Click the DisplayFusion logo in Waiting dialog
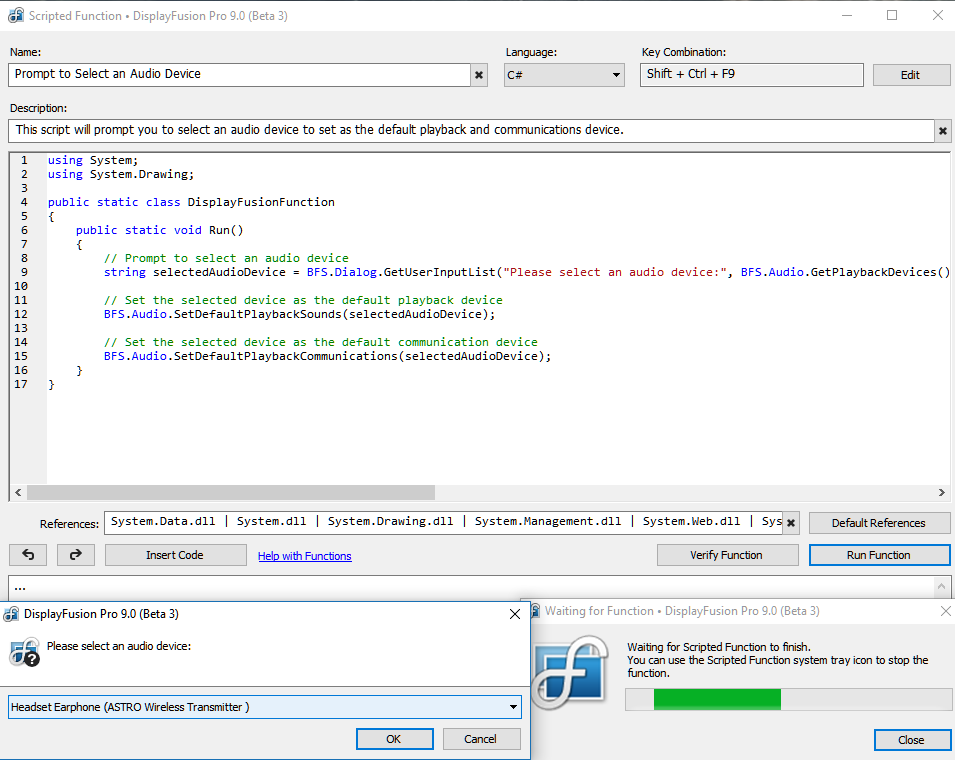The width and height of the screenshot is (955, 760). (571, 672)
